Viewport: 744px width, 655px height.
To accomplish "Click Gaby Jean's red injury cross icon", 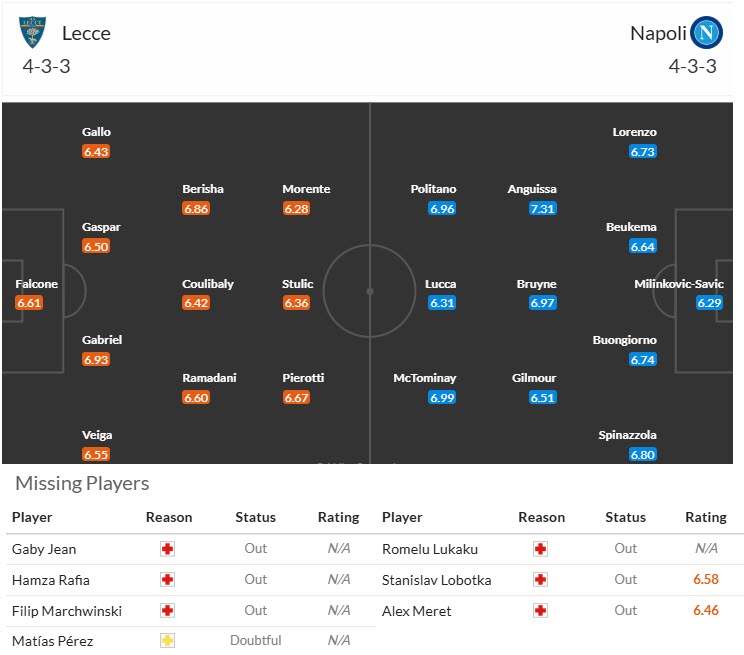I will (x=168, y=548).
